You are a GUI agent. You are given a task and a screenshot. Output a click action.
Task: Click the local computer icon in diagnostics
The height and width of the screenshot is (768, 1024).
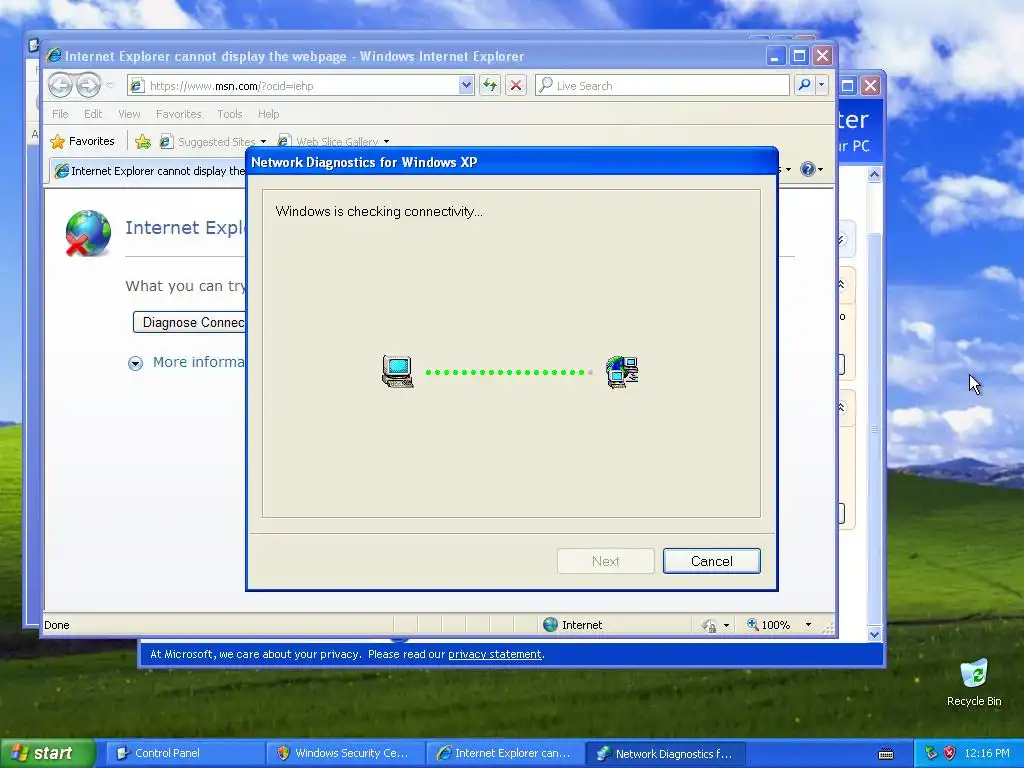point(397,372)
